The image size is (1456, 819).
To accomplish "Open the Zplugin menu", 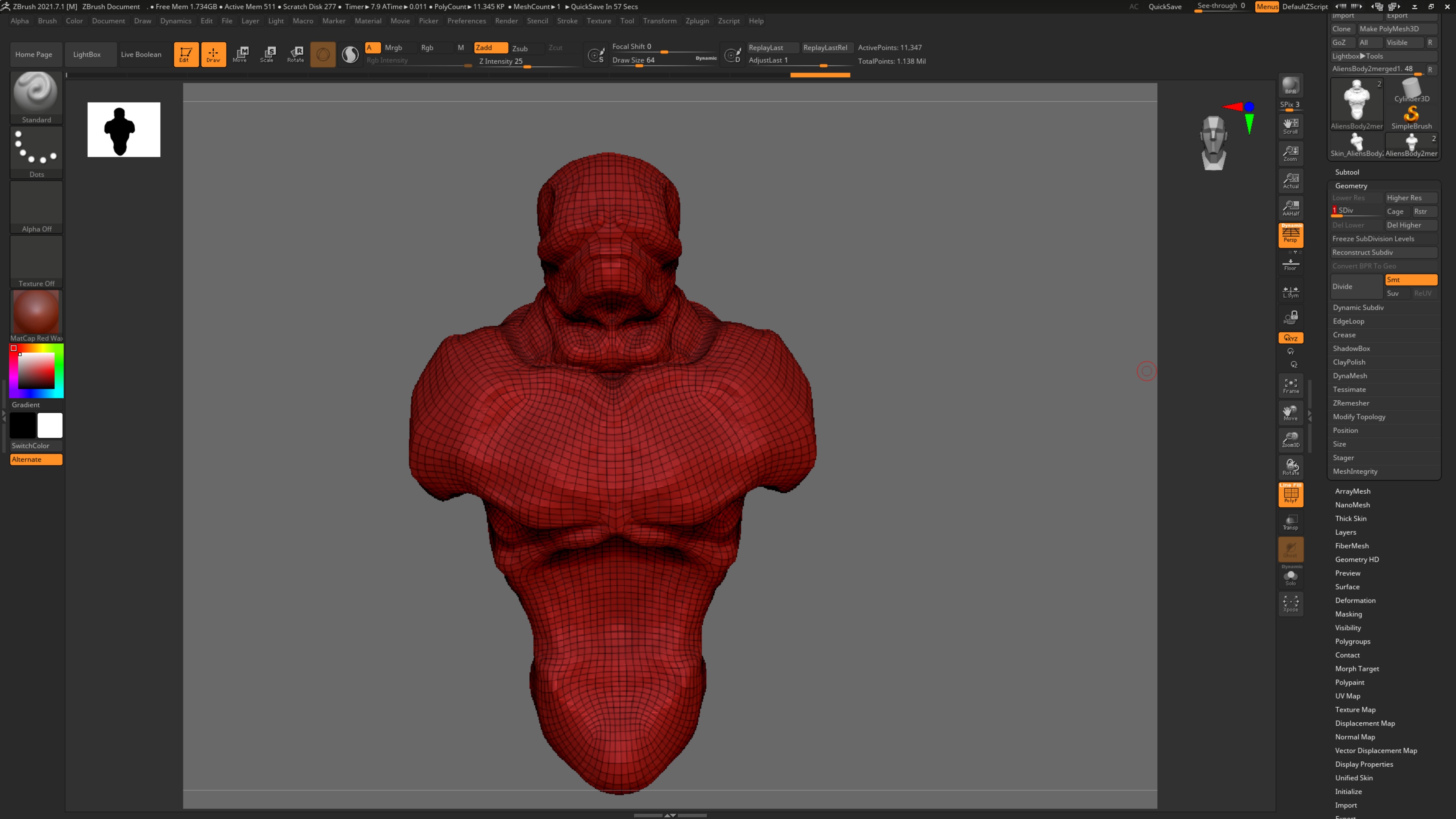I will 697,21.
